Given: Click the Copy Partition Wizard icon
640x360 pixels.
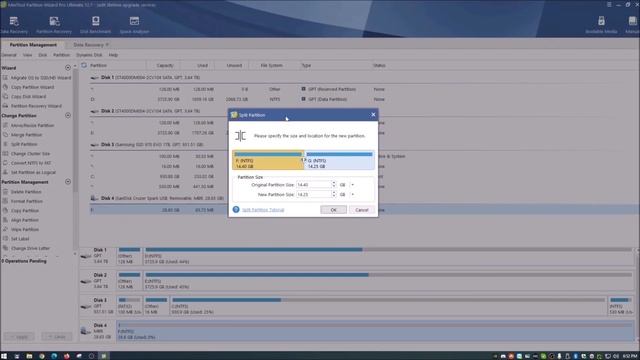Looking at the screenshot, I should pyautogui.click(x=5, y=87).
